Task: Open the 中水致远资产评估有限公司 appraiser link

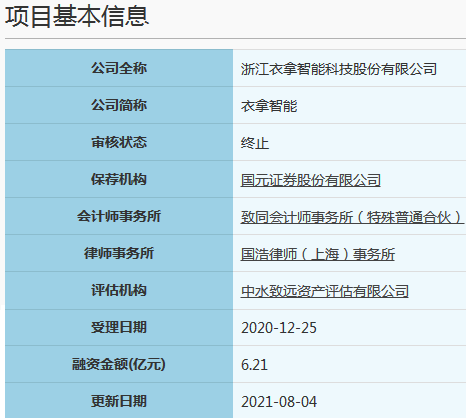Action: (x=325, y=291)
